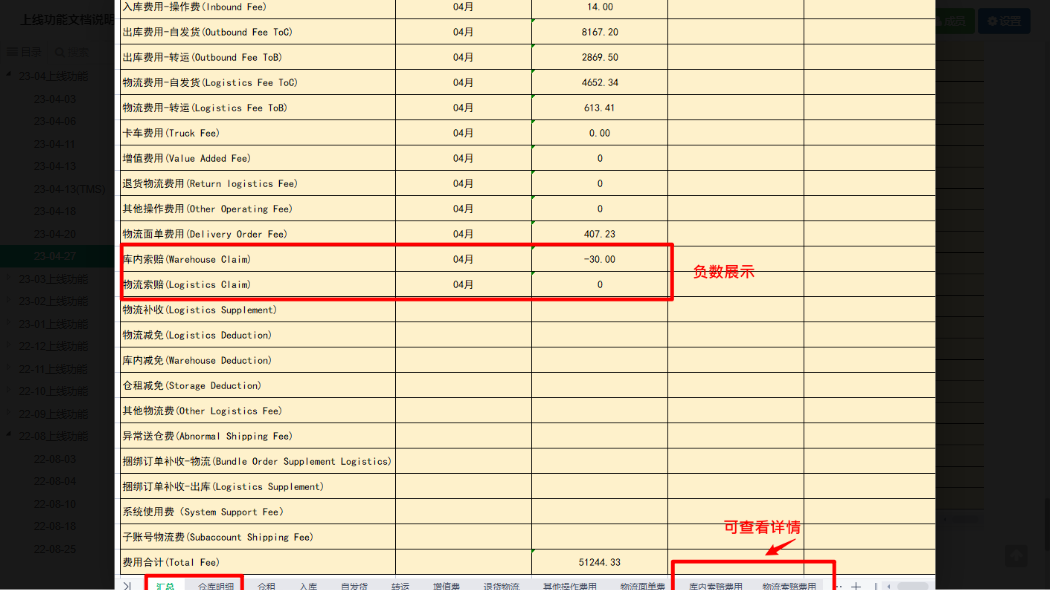This screenshot has width=1050, height=590.
Task: Select the 407.23 delivery order fee value
Action: (x=599, y=234)
